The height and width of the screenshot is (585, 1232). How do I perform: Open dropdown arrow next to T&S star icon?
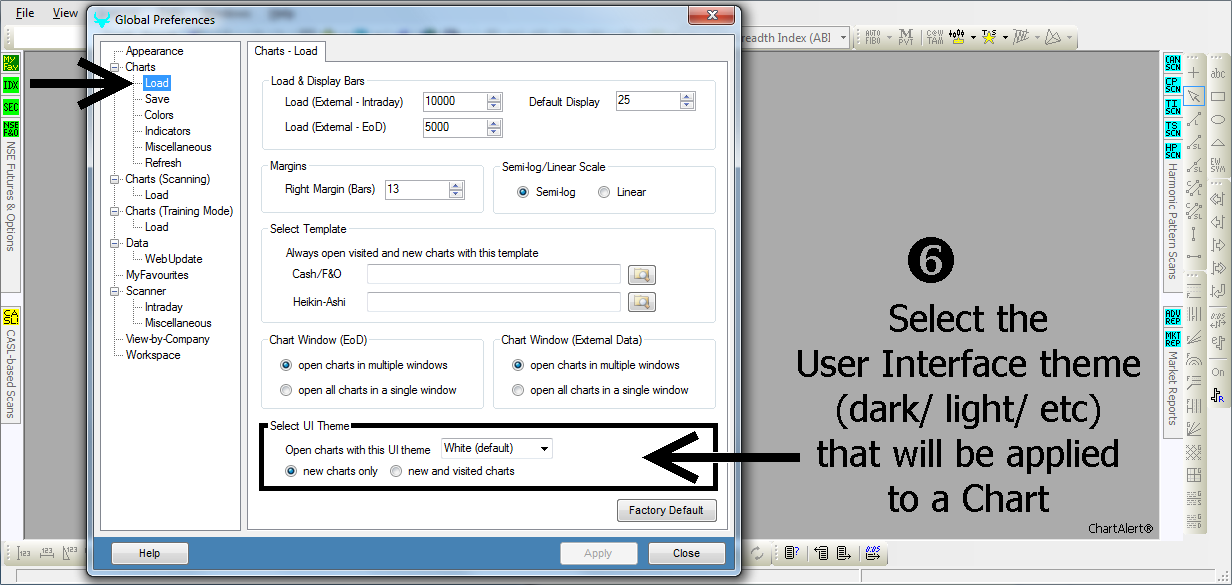(x=1004, y=38)
